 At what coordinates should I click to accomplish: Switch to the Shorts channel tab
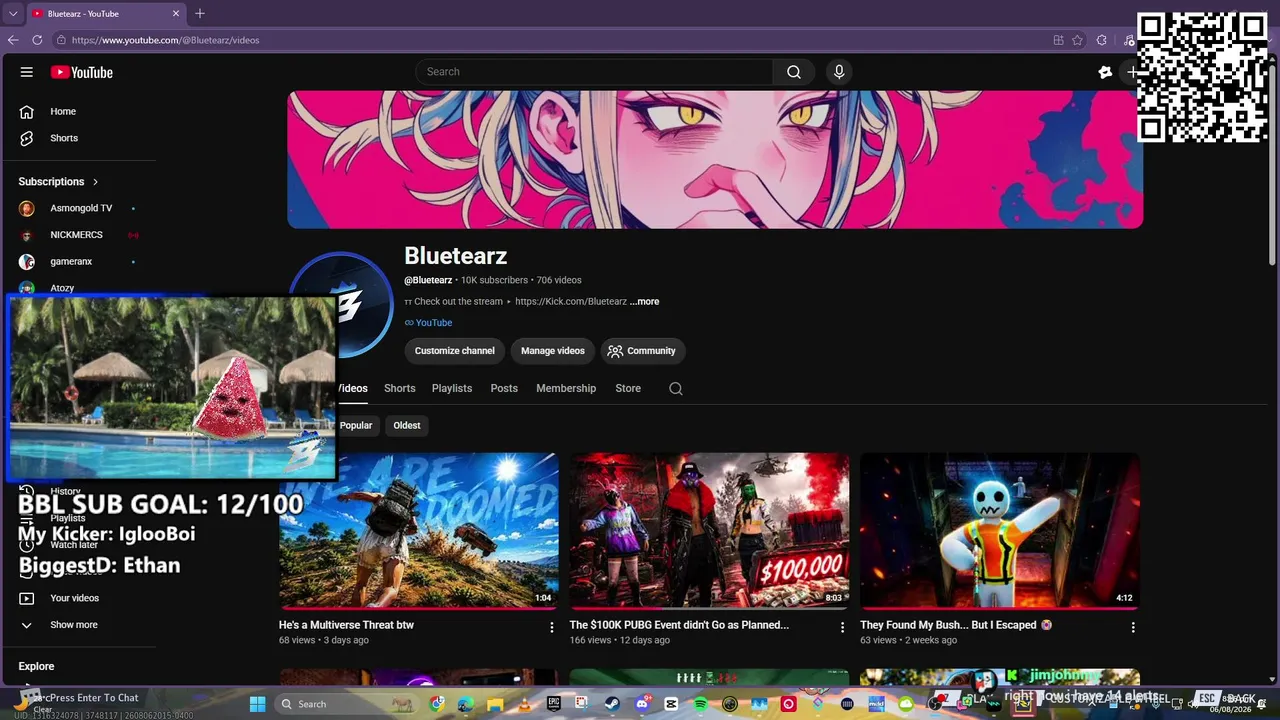tap(400, 388)
